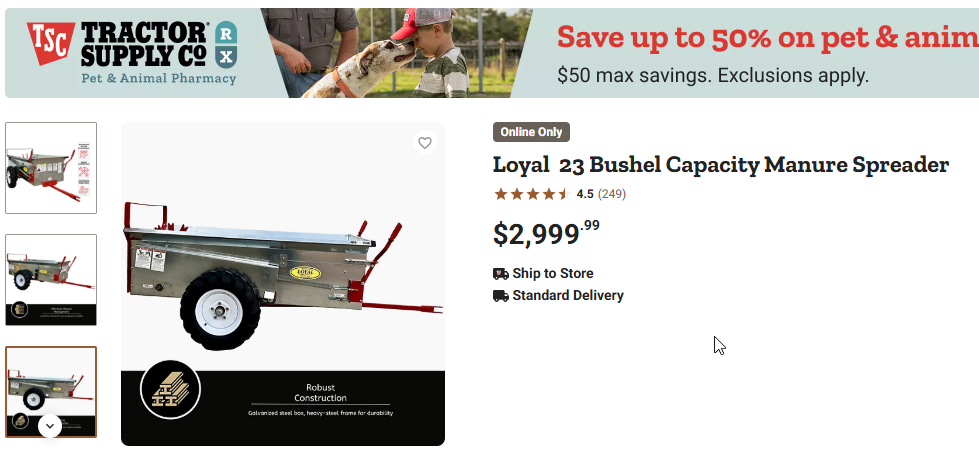Click the Standard Delivery label
Screen dimensions: 979x463
[x=568, y=295]
